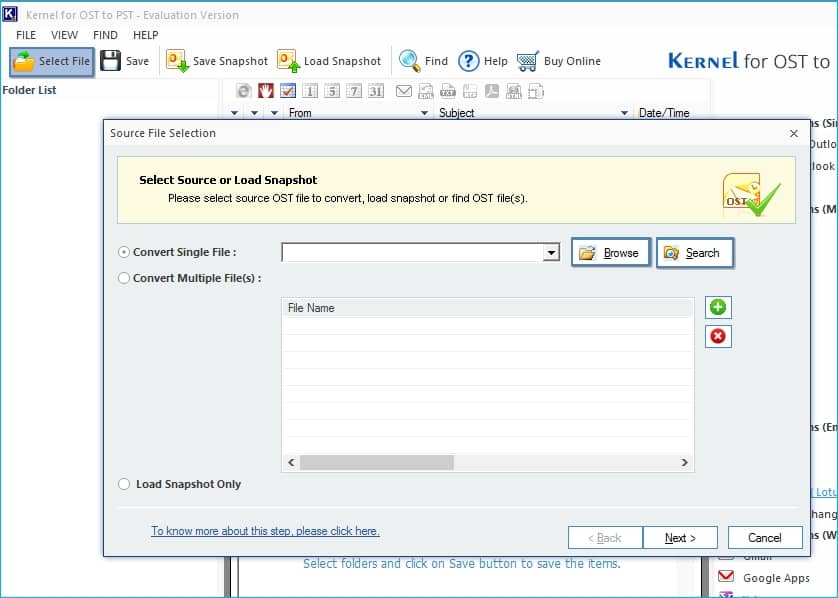Open the 'To know more about this step' link
This screenshot has width=838, height=598.
point(265,531)
